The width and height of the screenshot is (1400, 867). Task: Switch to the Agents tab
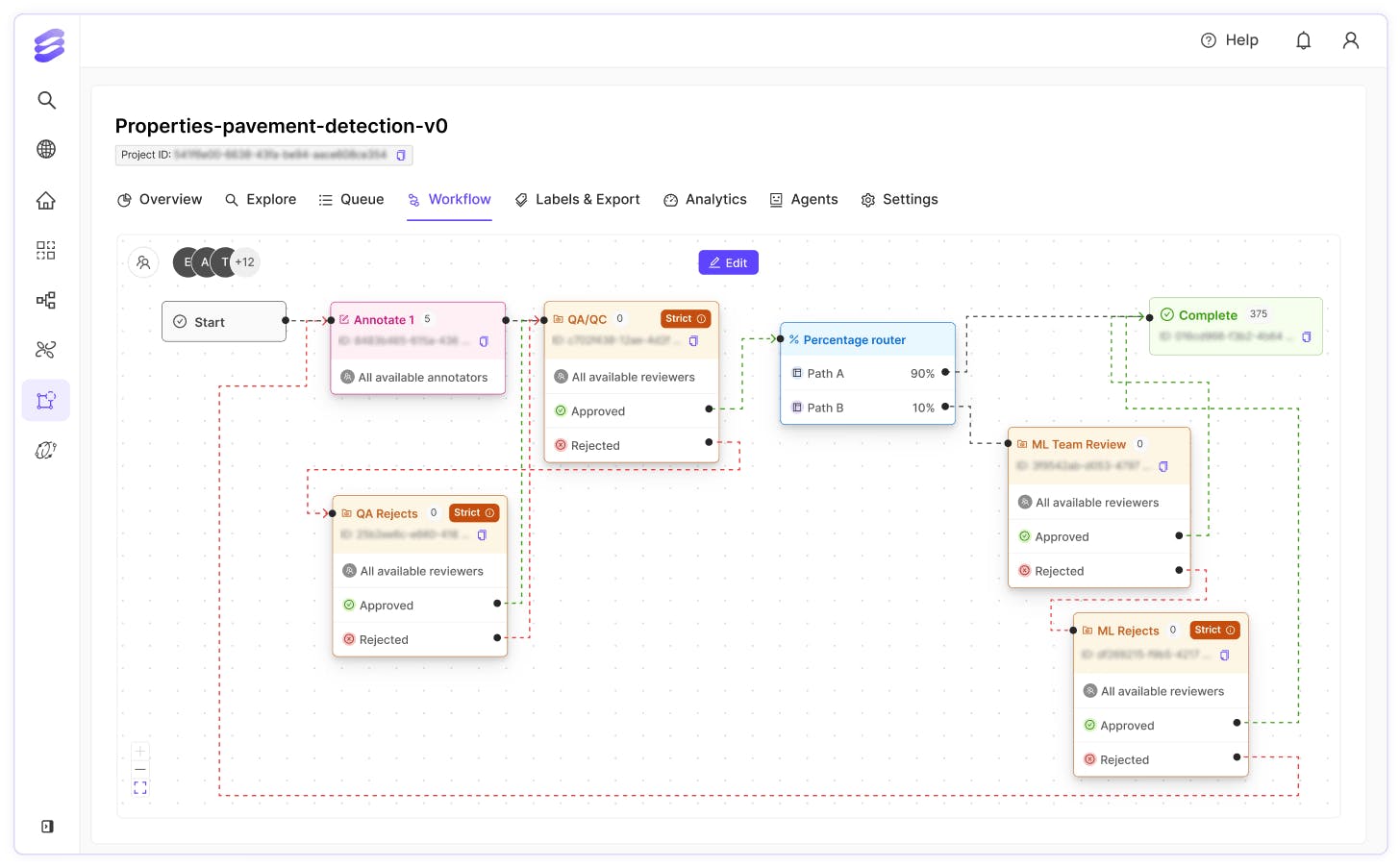(x=804, y=200)
